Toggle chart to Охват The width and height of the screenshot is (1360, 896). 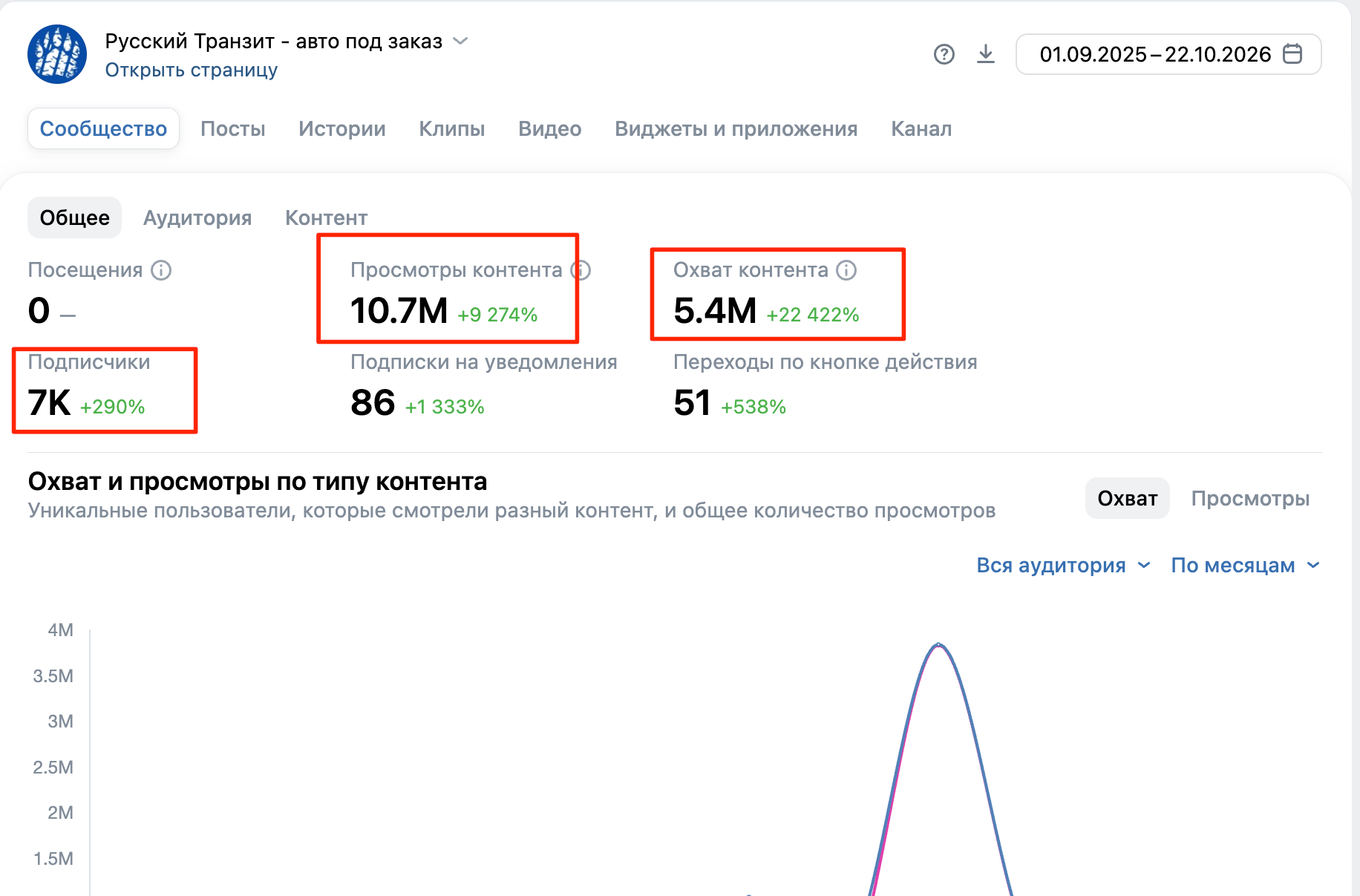1128,498
